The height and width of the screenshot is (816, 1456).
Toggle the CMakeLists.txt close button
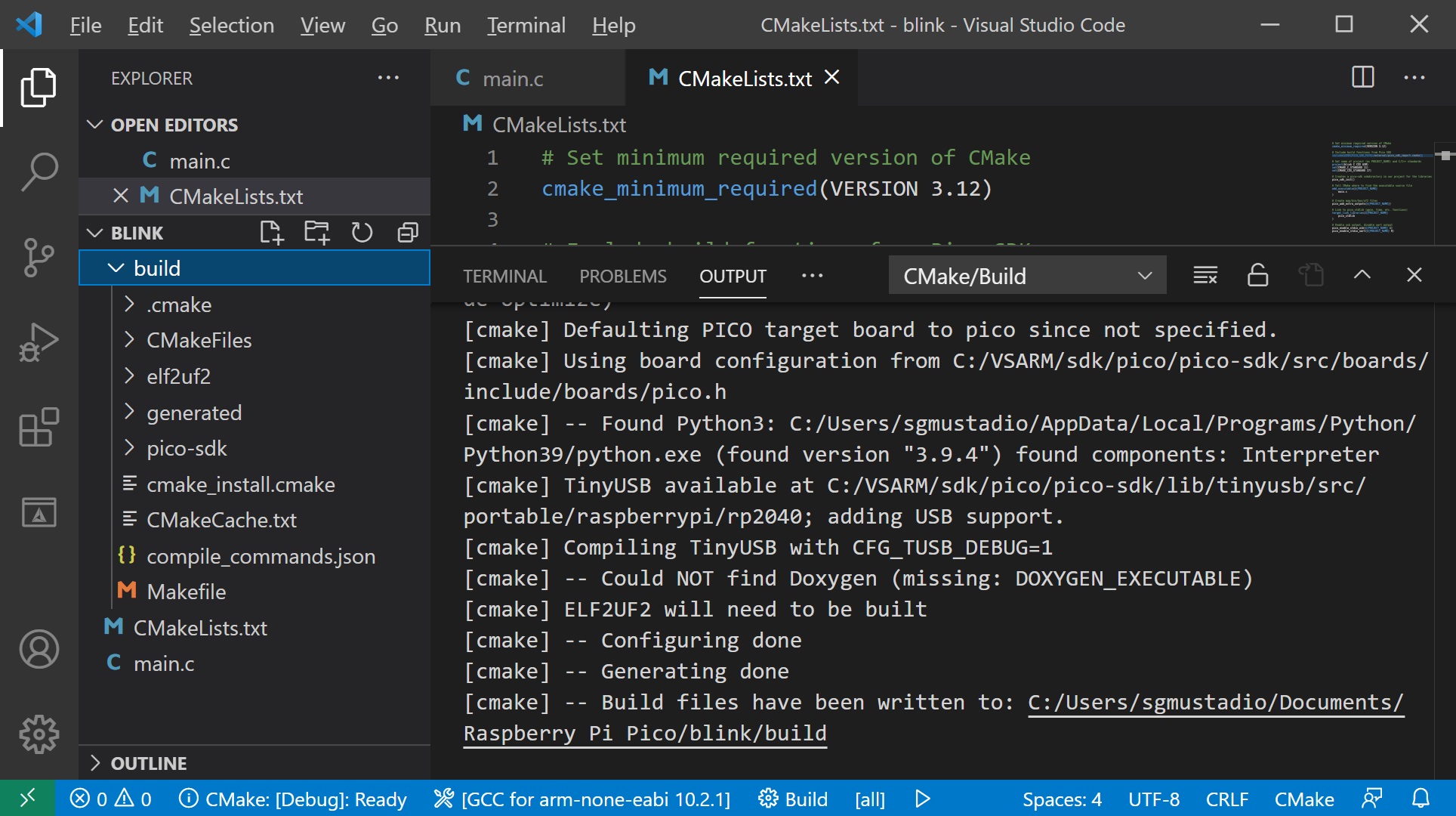click(832, 77)
